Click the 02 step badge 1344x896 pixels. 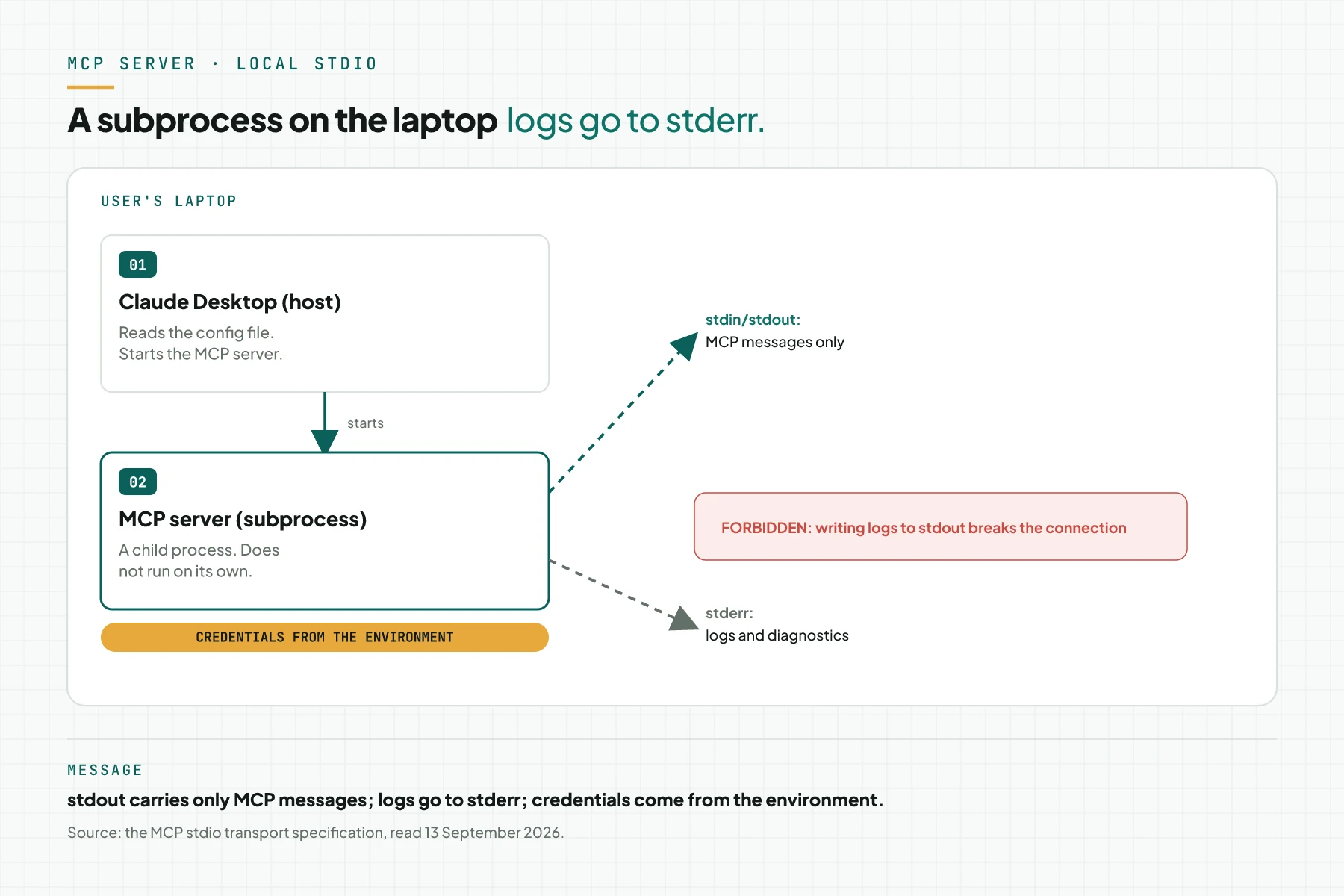[x=137, y=482]
